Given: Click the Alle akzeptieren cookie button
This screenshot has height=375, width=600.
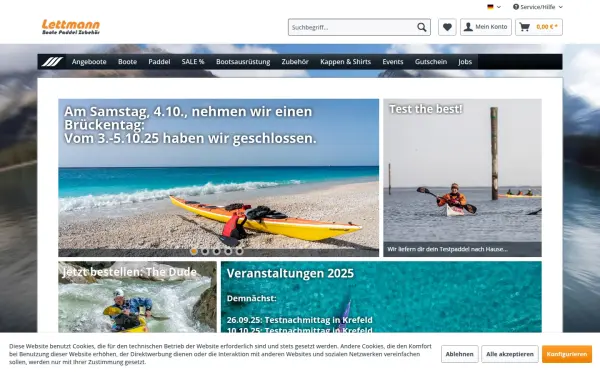Looking at the screenshot, I should coord(510,354).
